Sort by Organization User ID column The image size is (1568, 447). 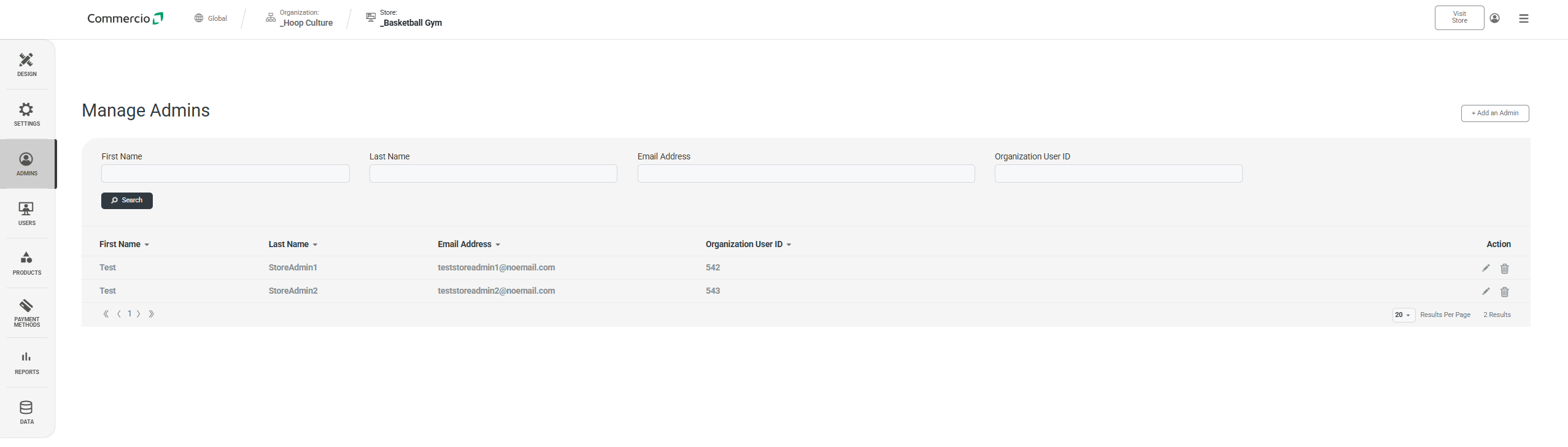pyautogui.click(x=748, y=244)
